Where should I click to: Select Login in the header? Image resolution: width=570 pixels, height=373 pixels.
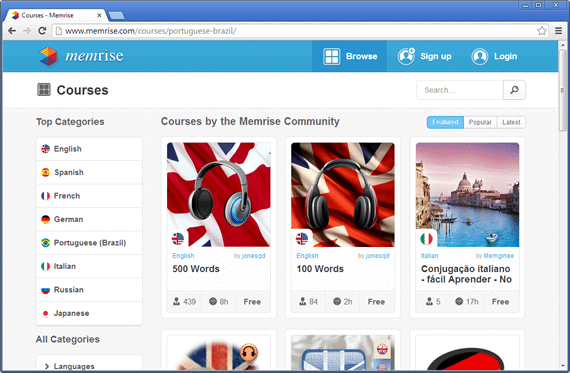[494, 56]
